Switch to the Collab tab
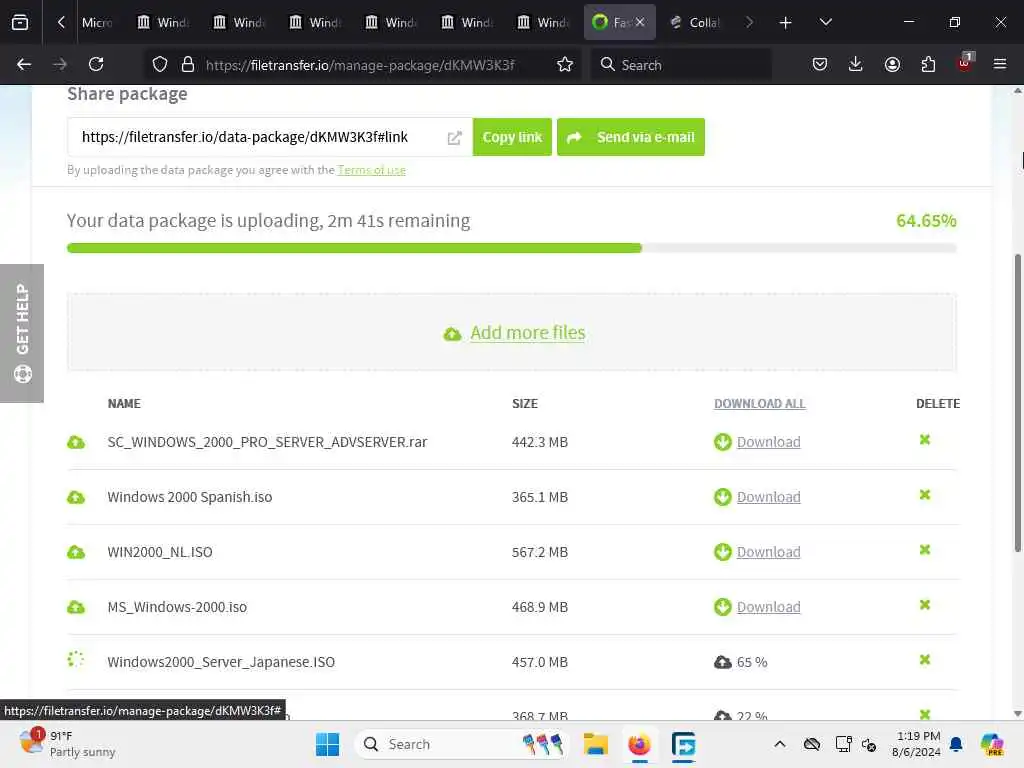Image resolution: width=1024 pixels, height=768 pixels. [x=695, y=22]
